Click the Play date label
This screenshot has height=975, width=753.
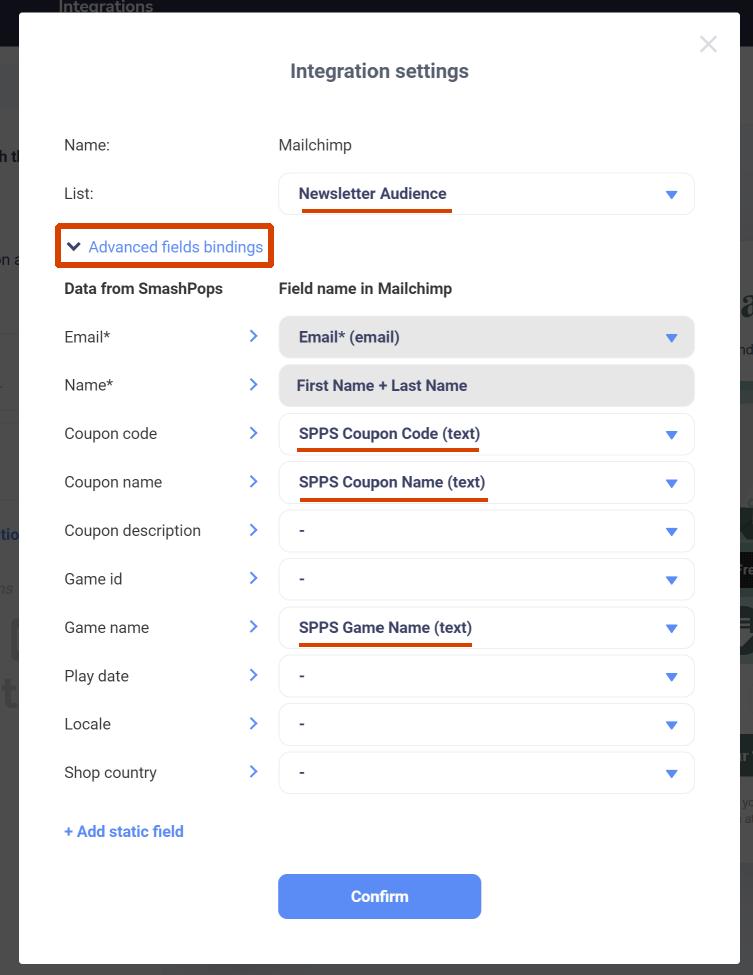pyautogui.click(x=96, y=676)
